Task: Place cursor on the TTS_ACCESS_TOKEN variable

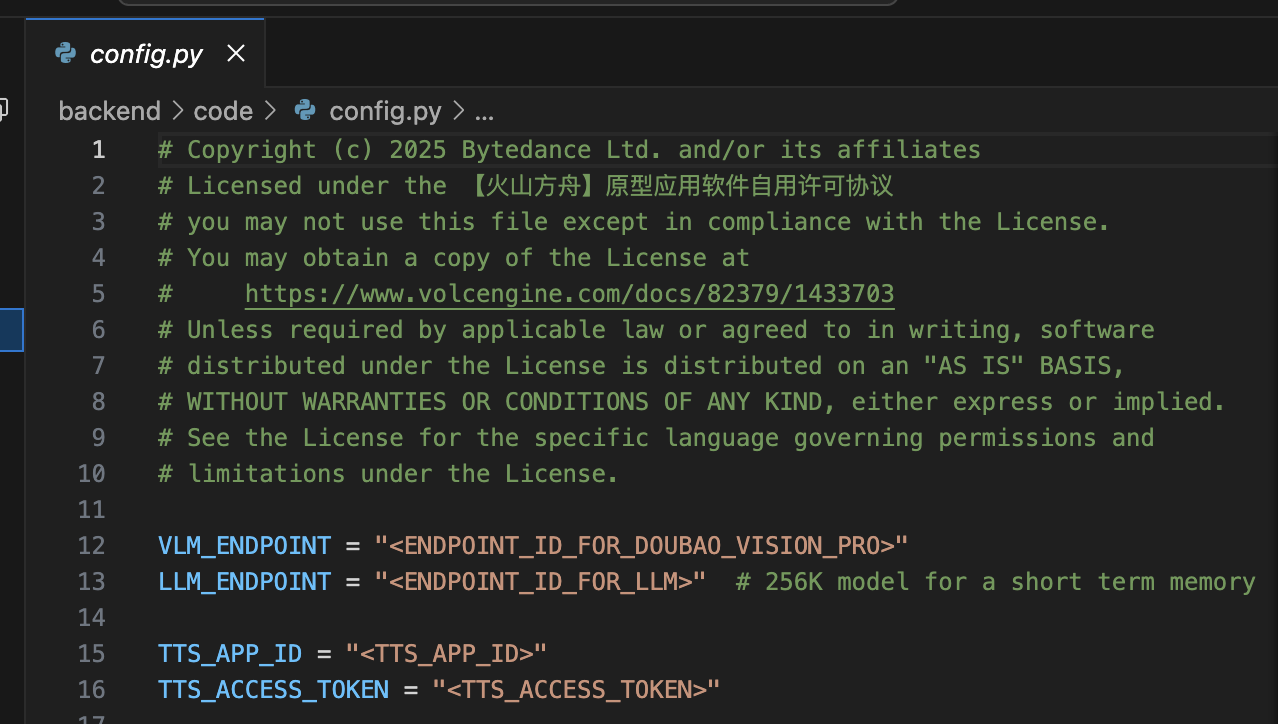Action: pyautogui.click(x=273, y=690)
